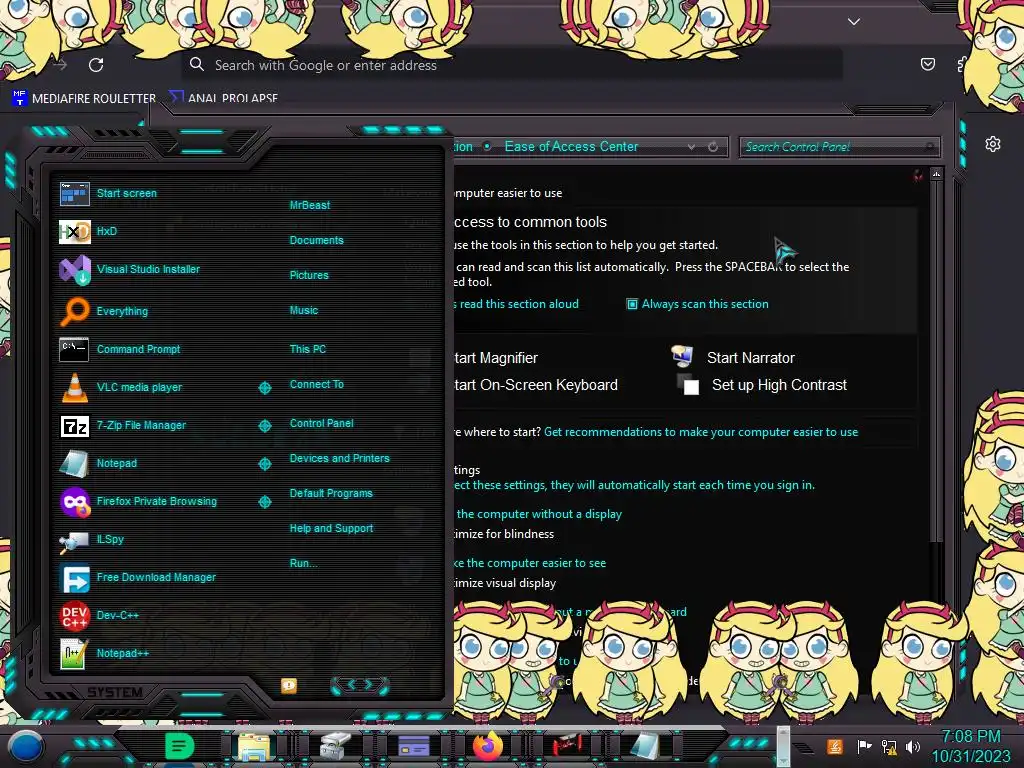
Task: Open the notepad icon on the taskbar
Action: (645, 746)
